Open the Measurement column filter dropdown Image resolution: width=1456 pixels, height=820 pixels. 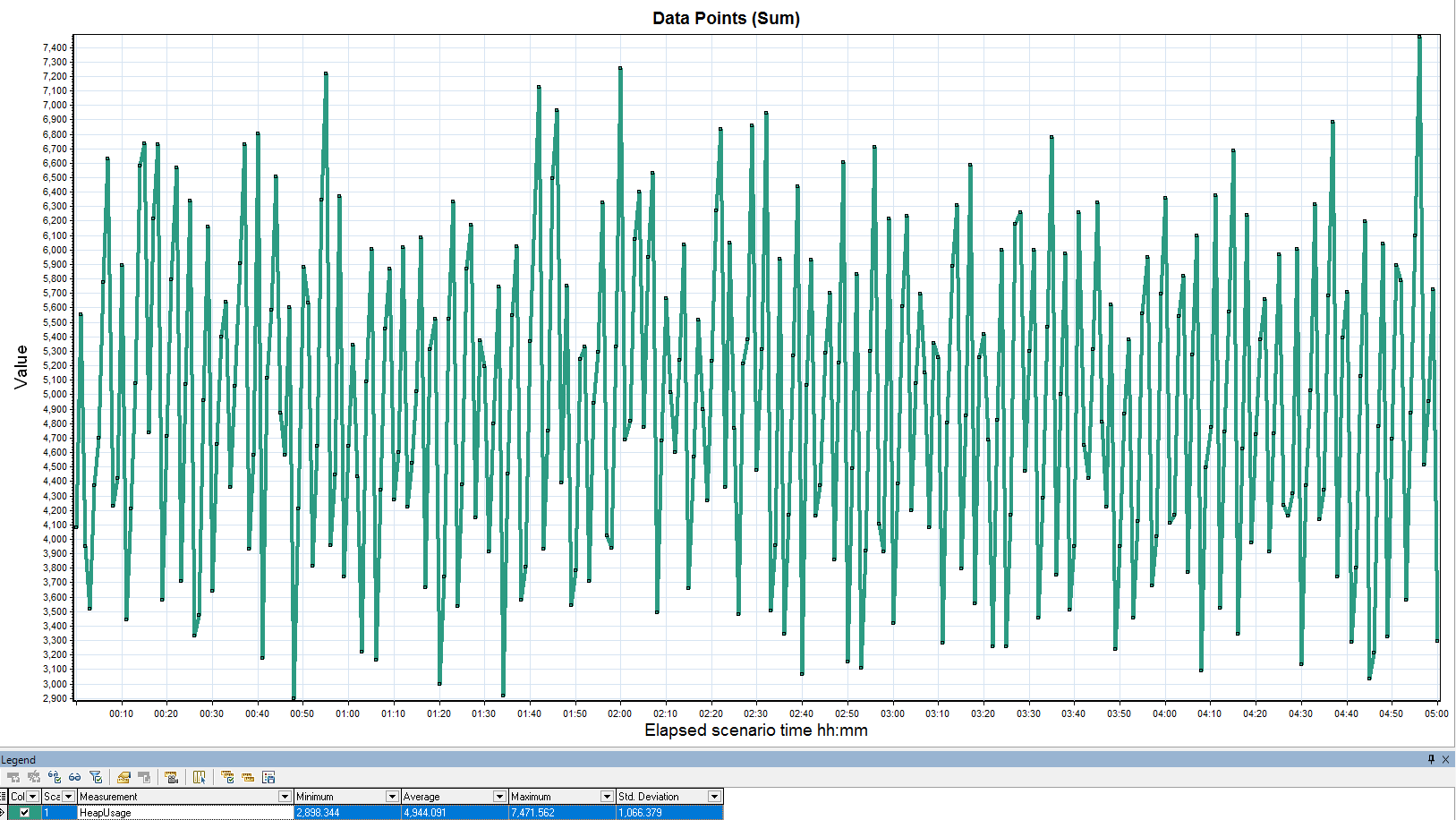coord(285,797)
